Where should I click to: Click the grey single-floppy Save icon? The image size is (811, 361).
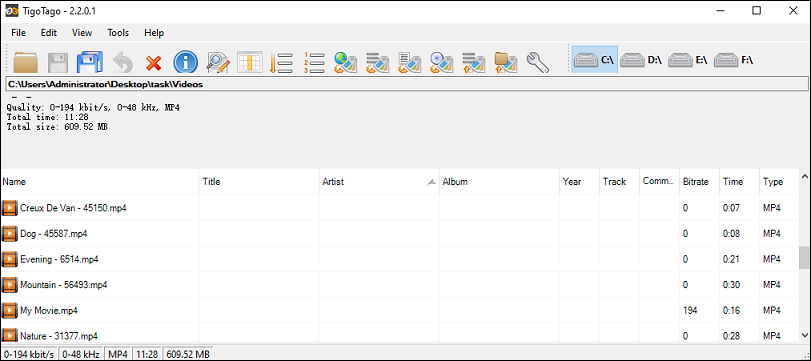(58, 63)
